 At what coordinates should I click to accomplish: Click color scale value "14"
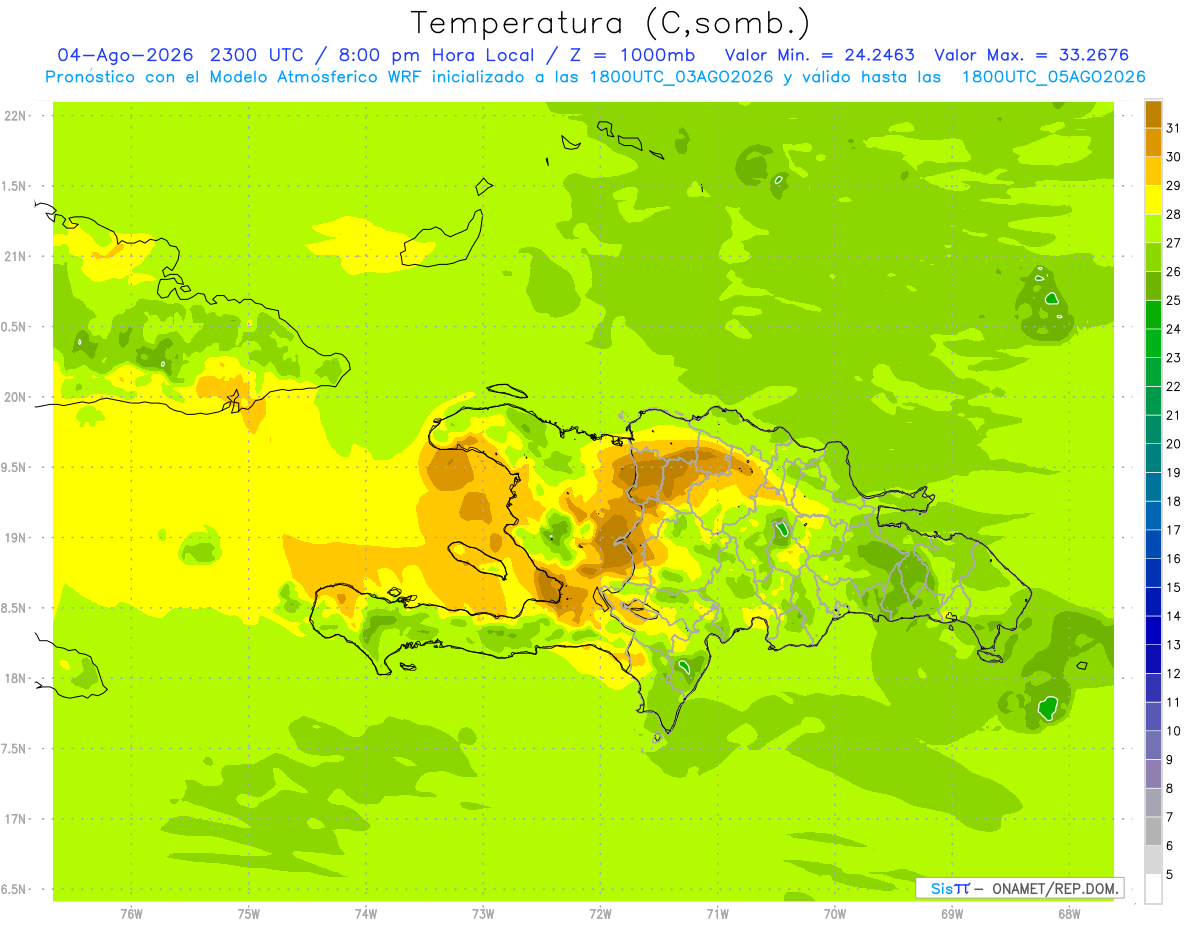coord(1174,616)
